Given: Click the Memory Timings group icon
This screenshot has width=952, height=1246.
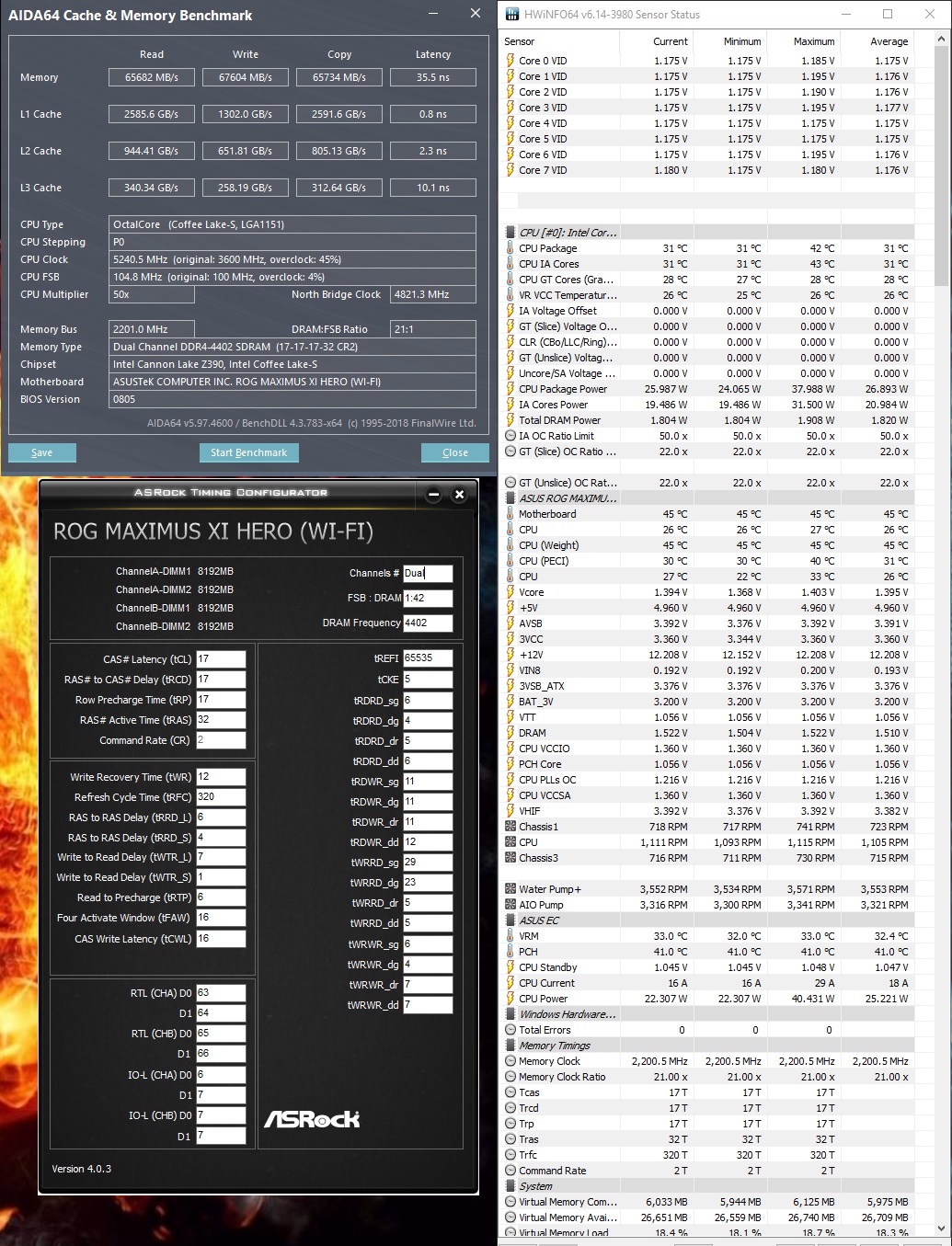Looking at the screenshot, I should click(510, 1046).
